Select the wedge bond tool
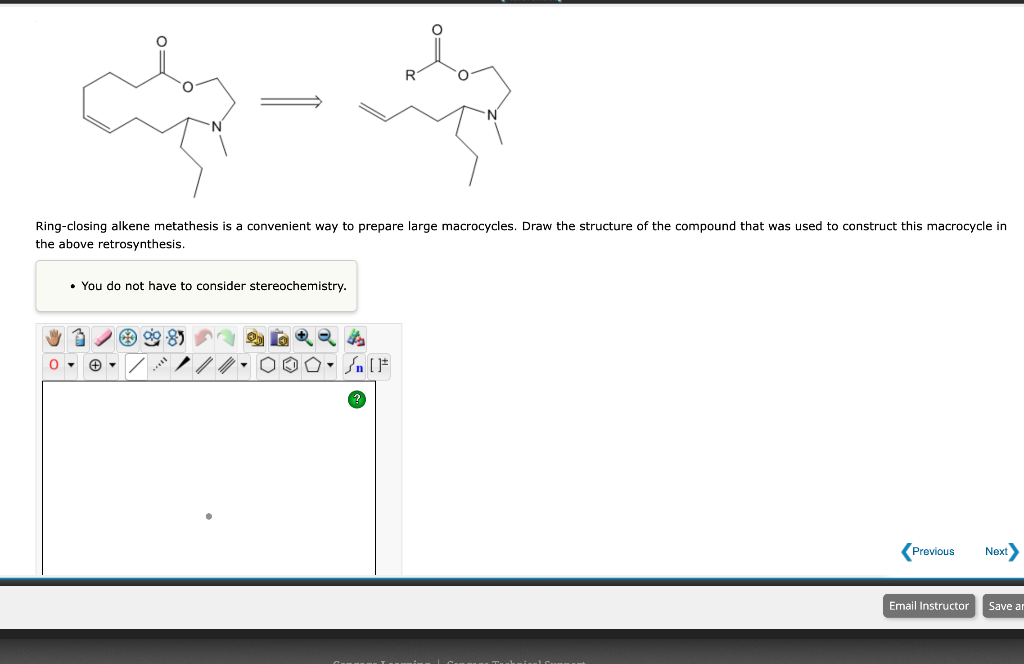Image resolution: width=1024 pixels, height=664 pixels. click(x=181, y=364)
